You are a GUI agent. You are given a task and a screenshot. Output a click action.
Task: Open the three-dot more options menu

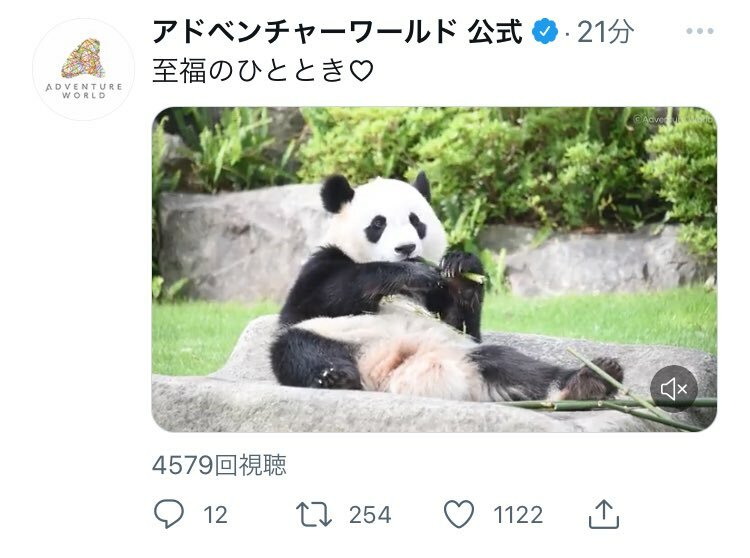point(700,31)
